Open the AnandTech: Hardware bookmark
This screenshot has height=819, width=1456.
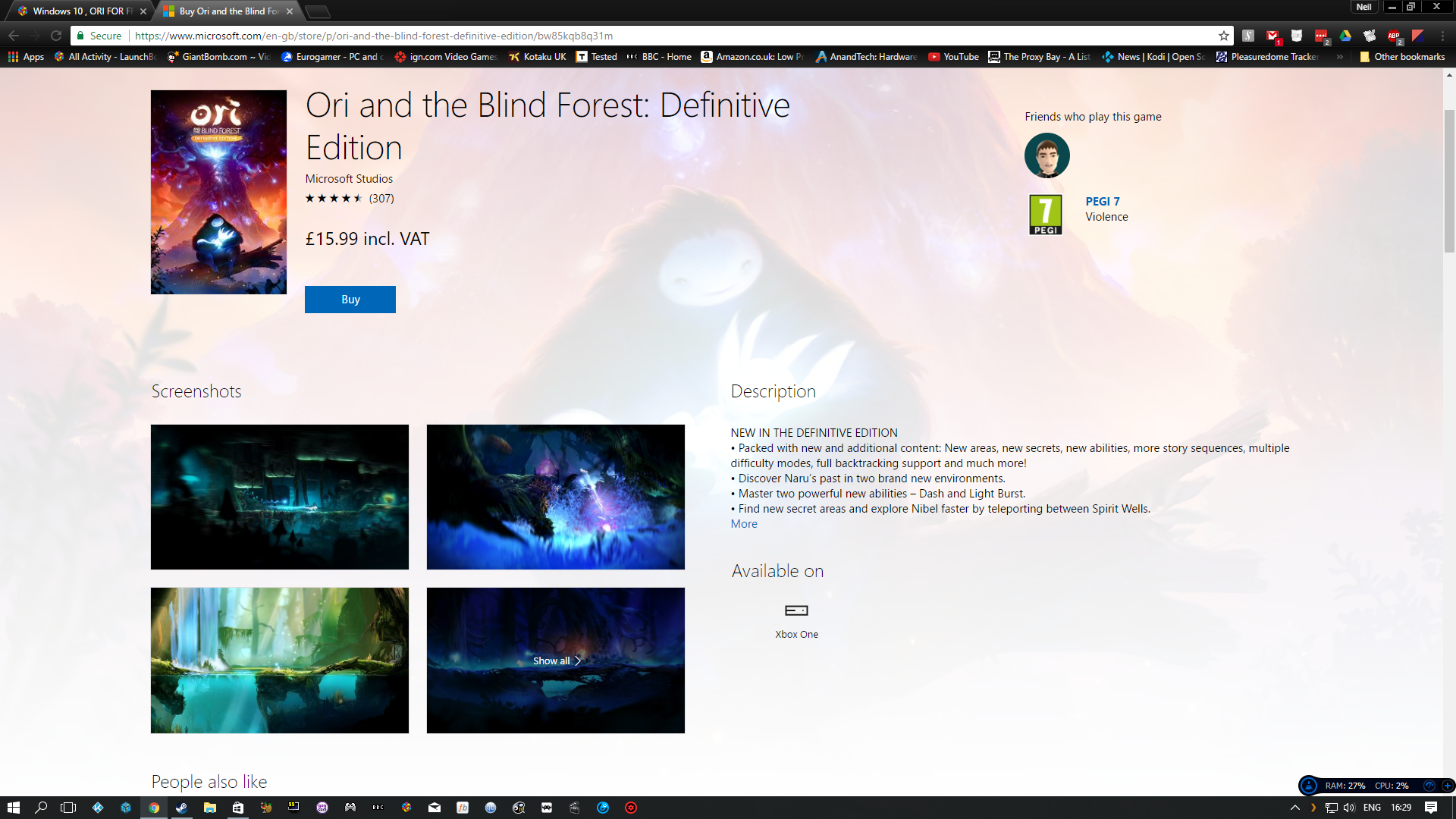tap(866, 57)
